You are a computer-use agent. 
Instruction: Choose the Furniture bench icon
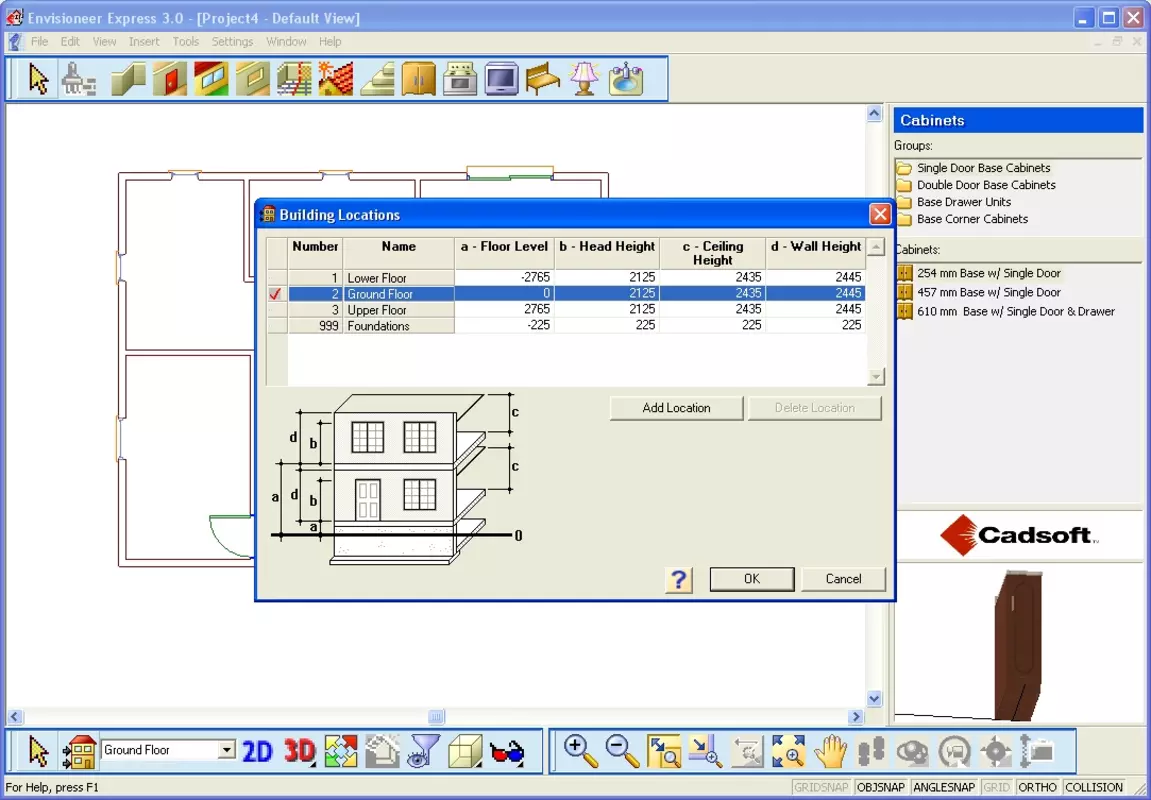click(542, 79)
